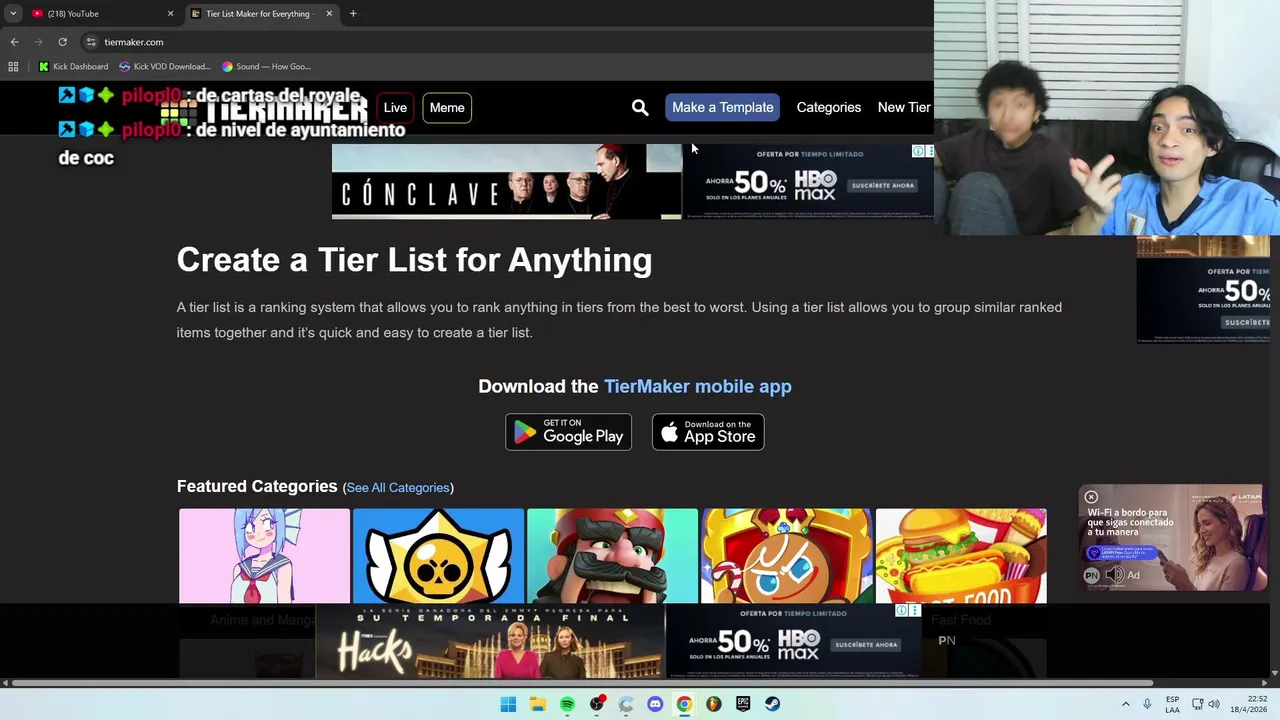Open the network tray icon
This screenshot has height=720, width=1280.
(x=1197, y=704)
